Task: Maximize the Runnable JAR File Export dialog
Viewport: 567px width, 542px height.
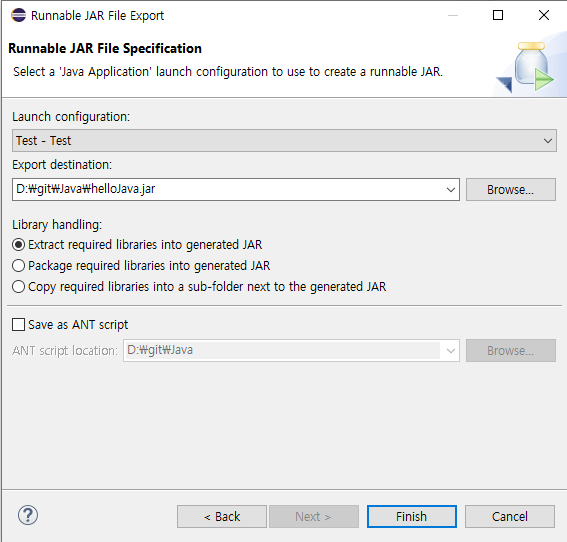Action: pos(498,15)
